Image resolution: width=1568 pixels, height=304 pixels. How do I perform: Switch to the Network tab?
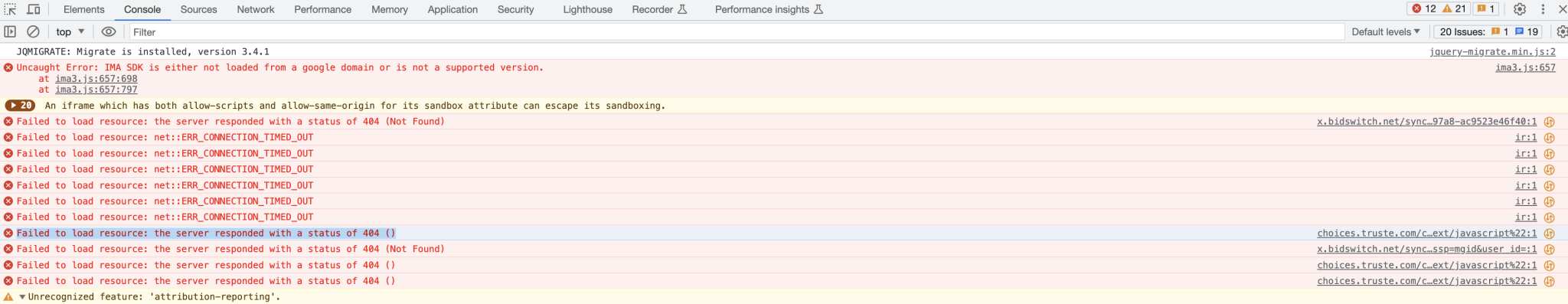(x=255, y=9)
